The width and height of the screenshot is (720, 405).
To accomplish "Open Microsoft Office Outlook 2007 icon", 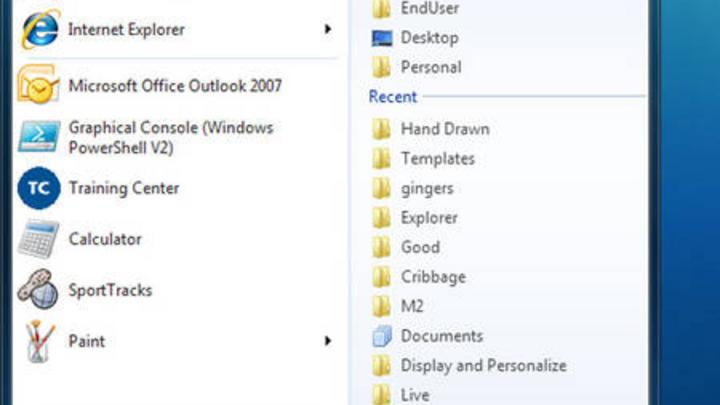I will [x=38, y=86].
